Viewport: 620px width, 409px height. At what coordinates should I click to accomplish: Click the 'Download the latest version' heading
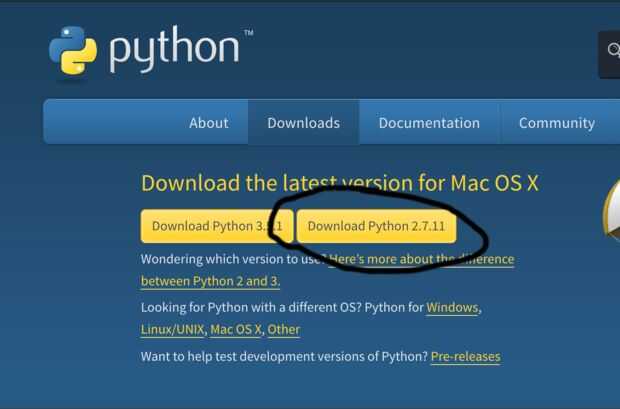coord(340,183)
